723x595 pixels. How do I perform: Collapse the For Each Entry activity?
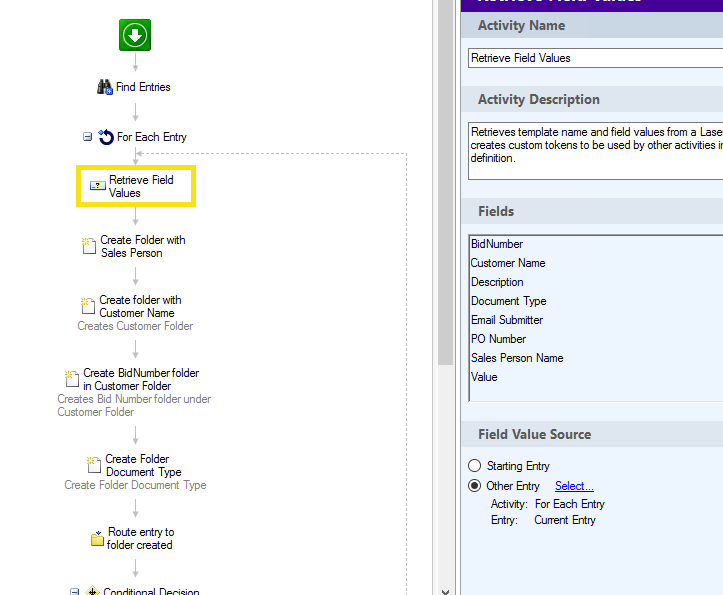tap(88, 137)
